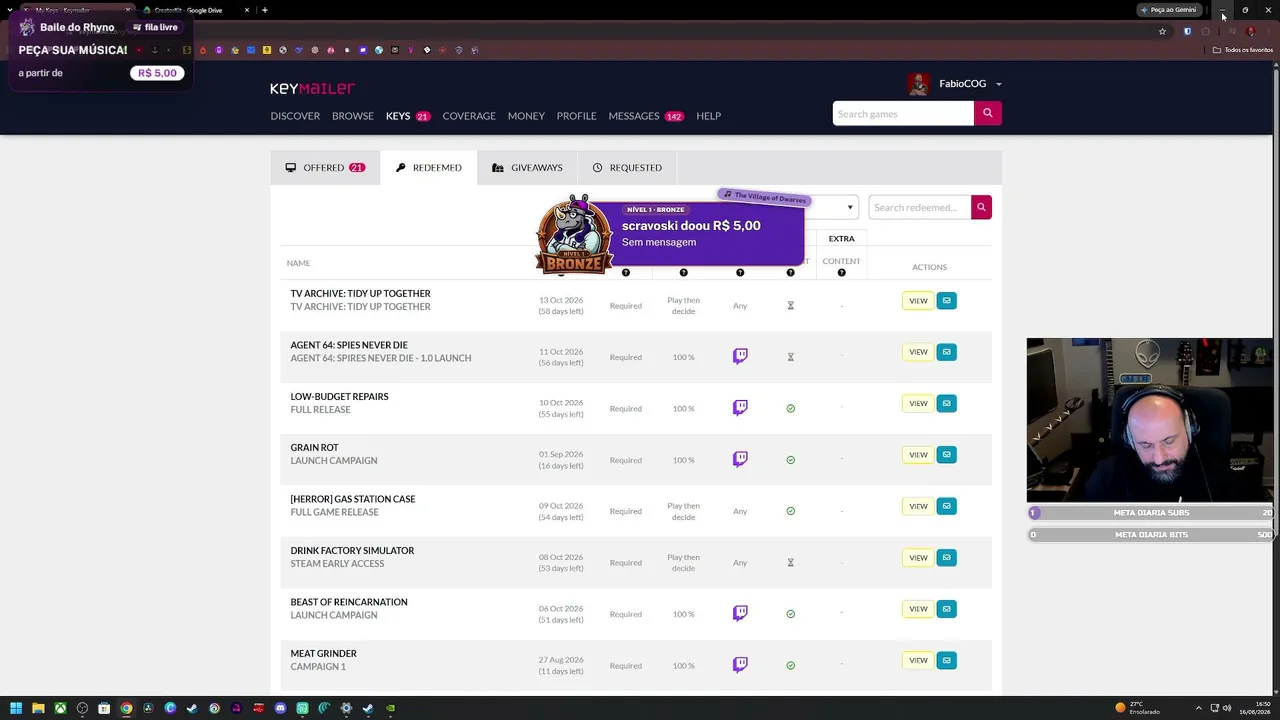View the Agent 64: Spies Never Die key

point(918,352)
